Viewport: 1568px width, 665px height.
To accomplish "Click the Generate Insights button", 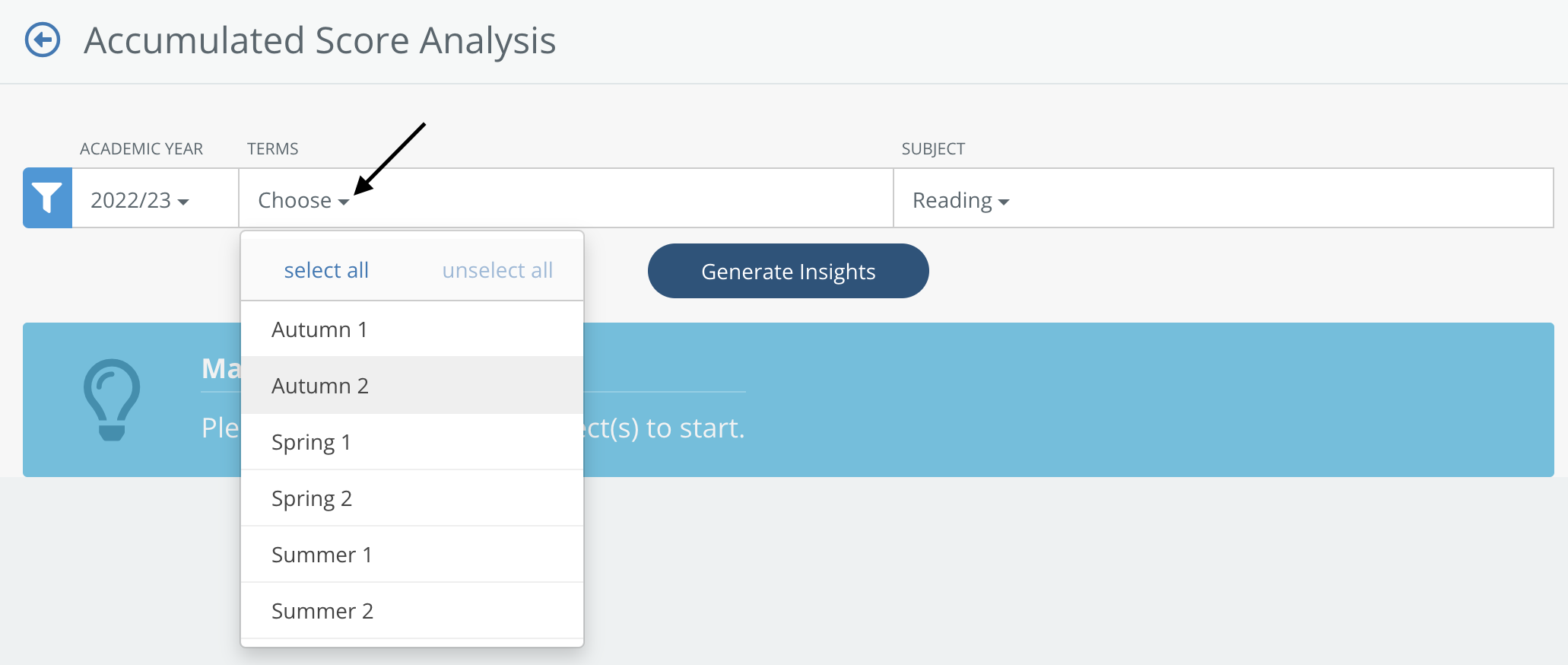I will (x=789, y=271).
